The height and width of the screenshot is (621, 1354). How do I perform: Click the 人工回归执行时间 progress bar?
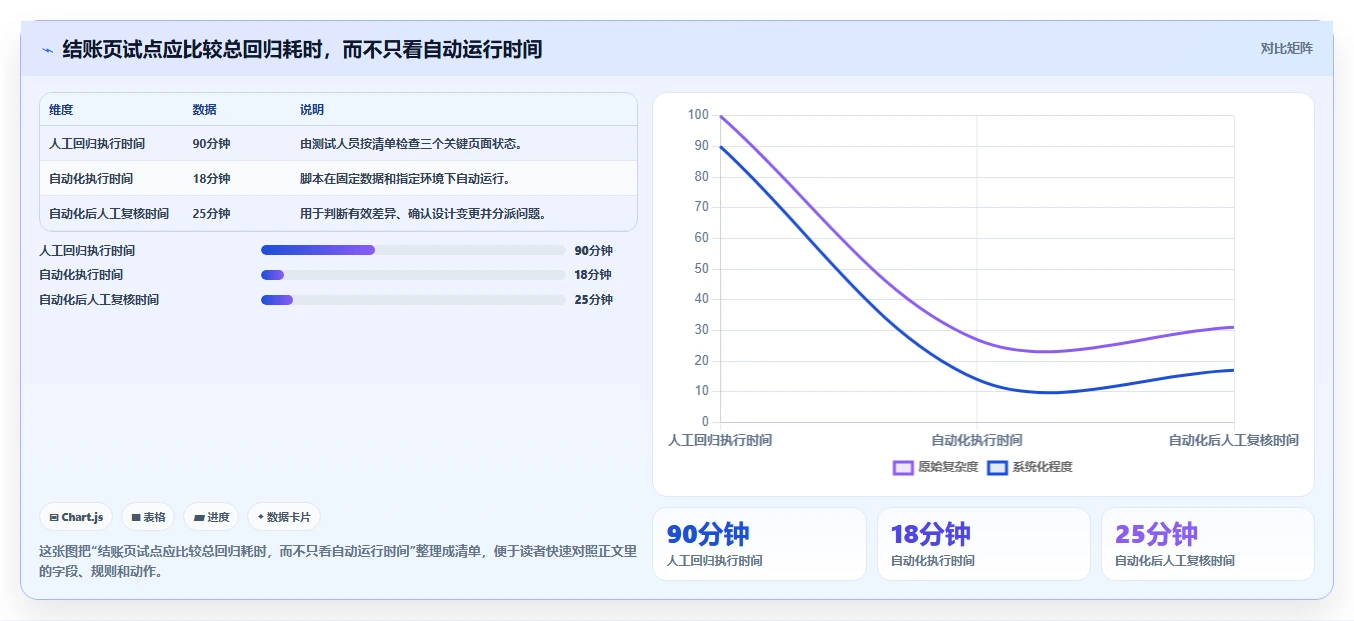click(x=413, y=250)
